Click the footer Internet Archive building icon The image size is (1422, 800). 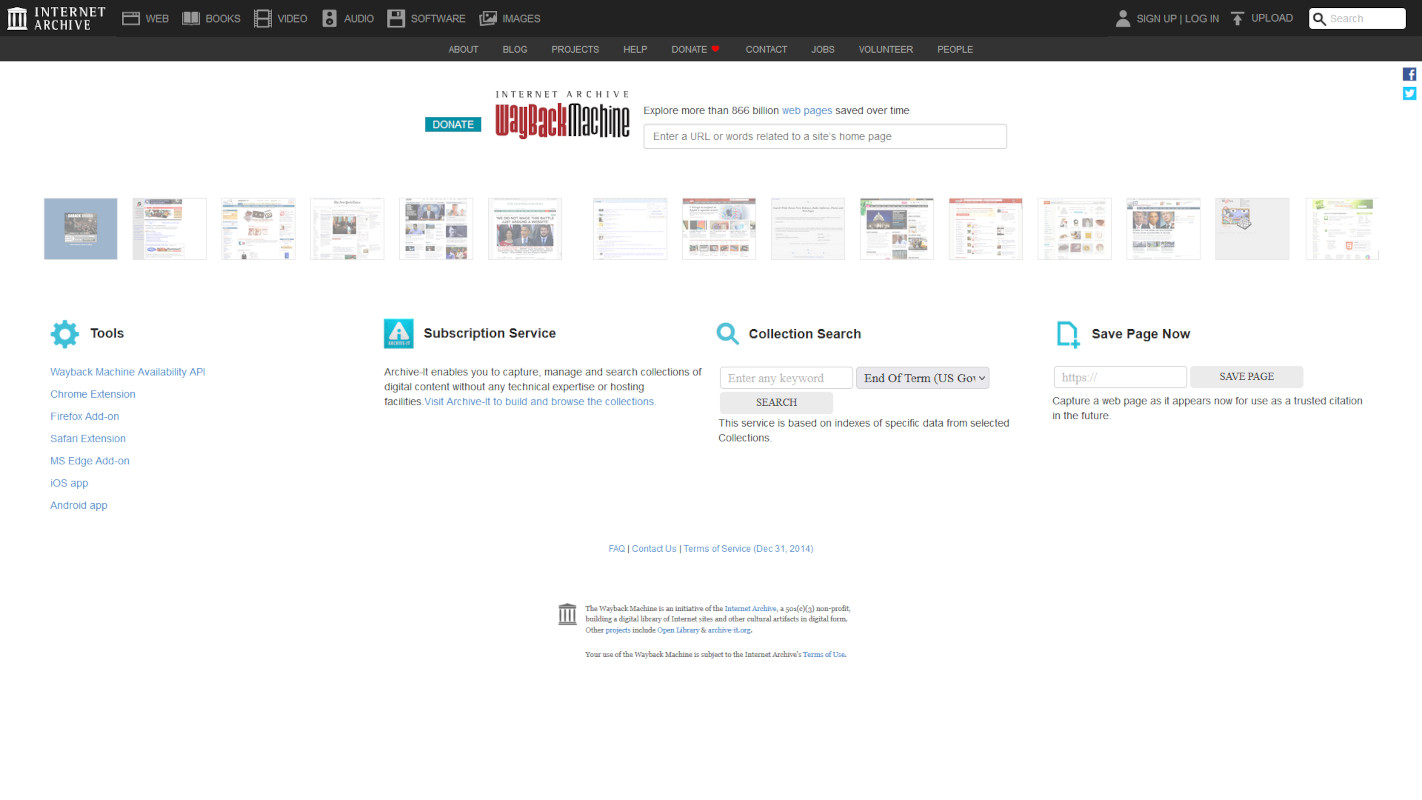[568, 614]
